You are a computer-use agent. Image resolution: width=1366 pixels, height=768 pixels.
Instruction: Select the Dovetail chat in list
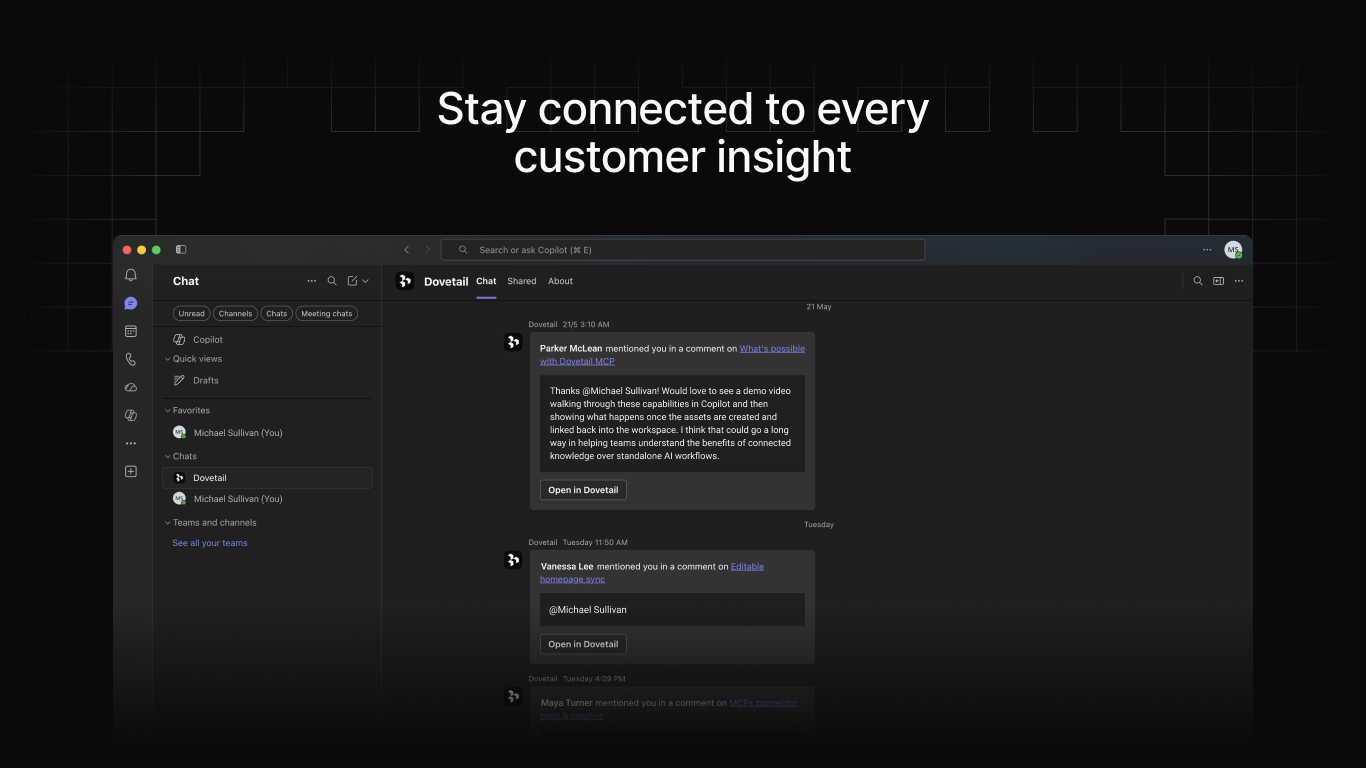point(267,478)
